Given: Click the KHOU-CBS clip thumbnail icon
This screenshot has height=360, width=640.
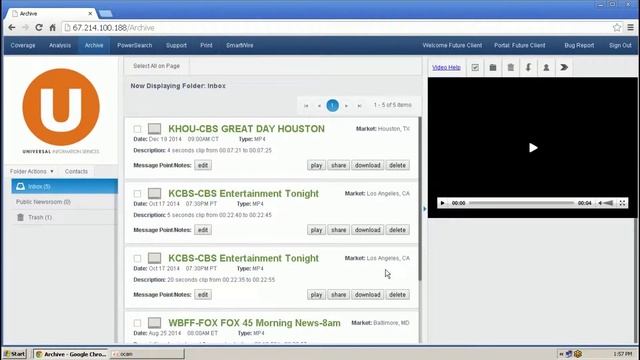Looking at the screenshot, I should point(154,129).
